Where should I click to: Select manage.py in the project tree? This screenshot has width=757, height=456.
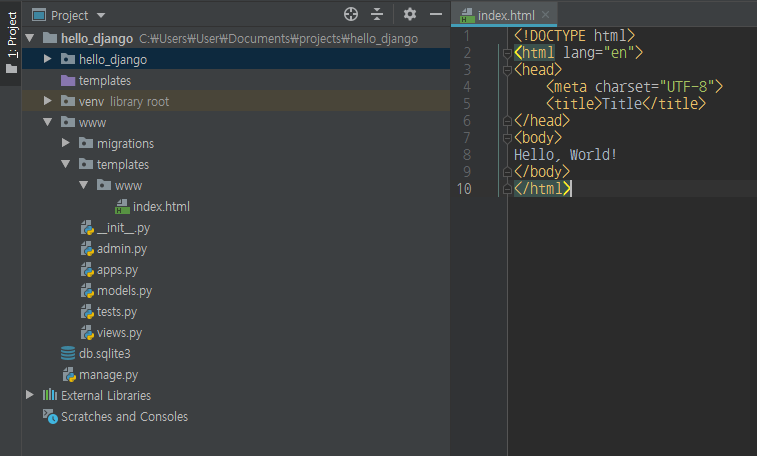click(x=109, y=375)
